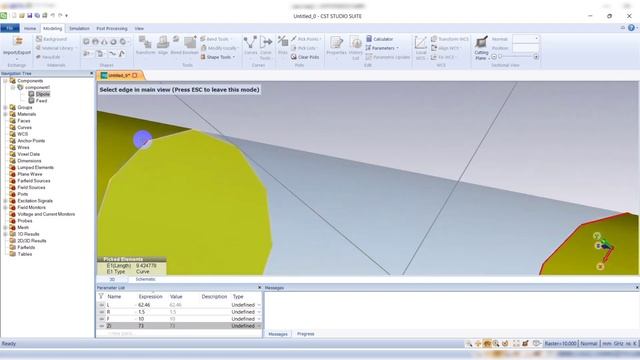Open Bend Tools
The image size is (640, 360).
tap(216, 39)
